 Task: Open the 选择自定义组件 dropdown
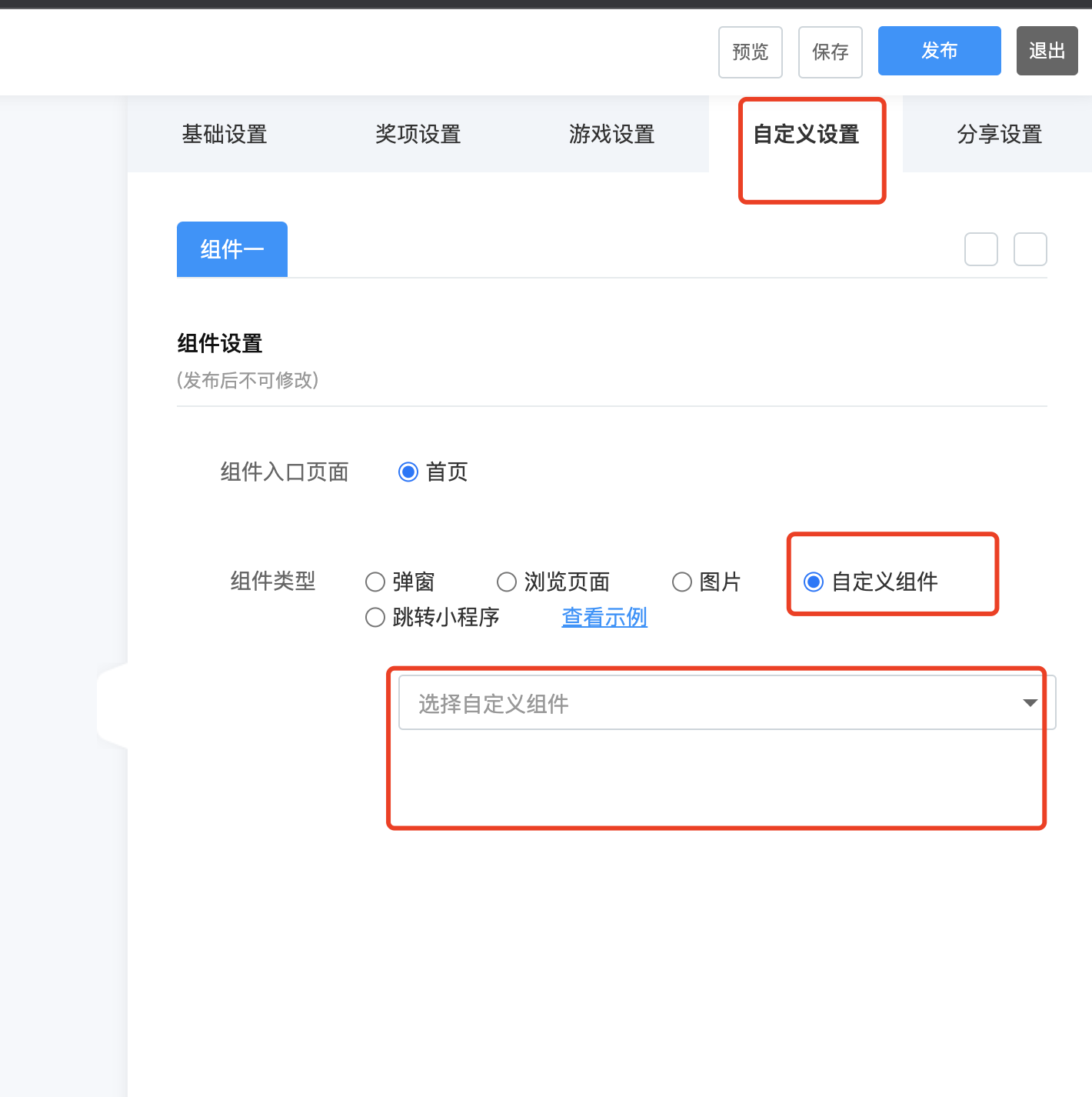tap(707, 703)
